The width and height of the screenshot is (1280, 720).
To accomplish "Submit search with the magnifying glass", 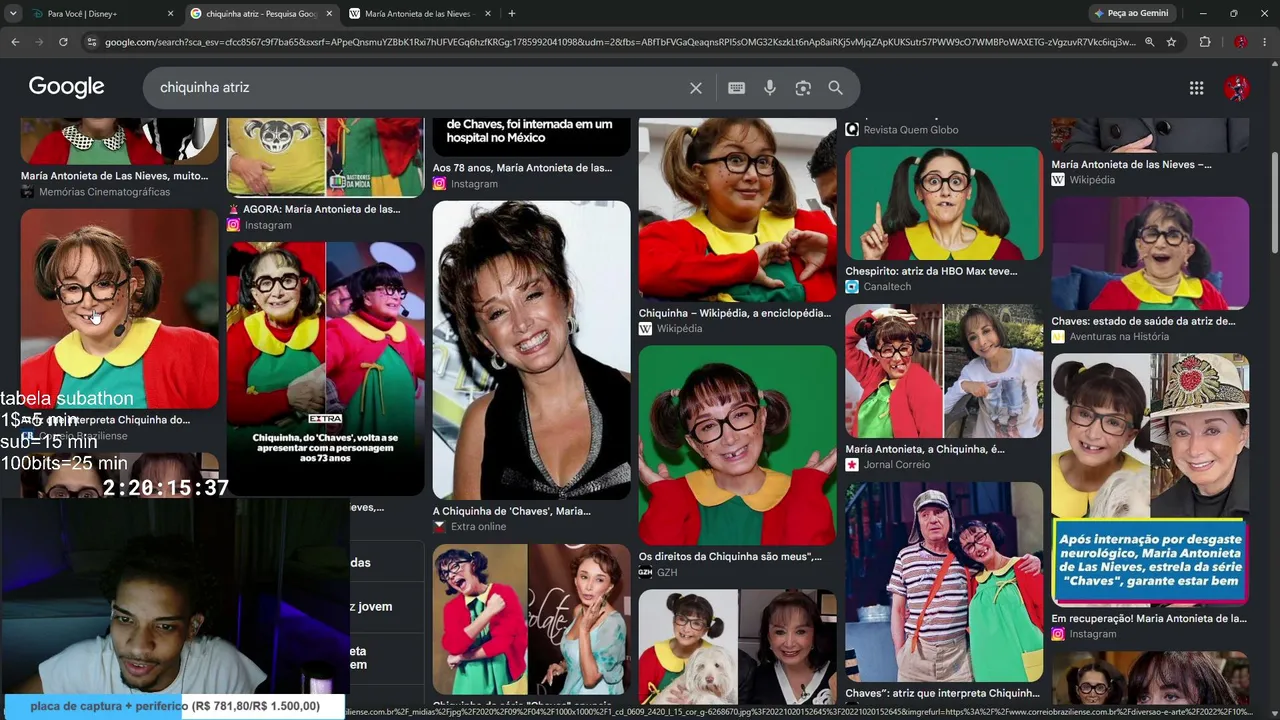I will tap(836, 88).
